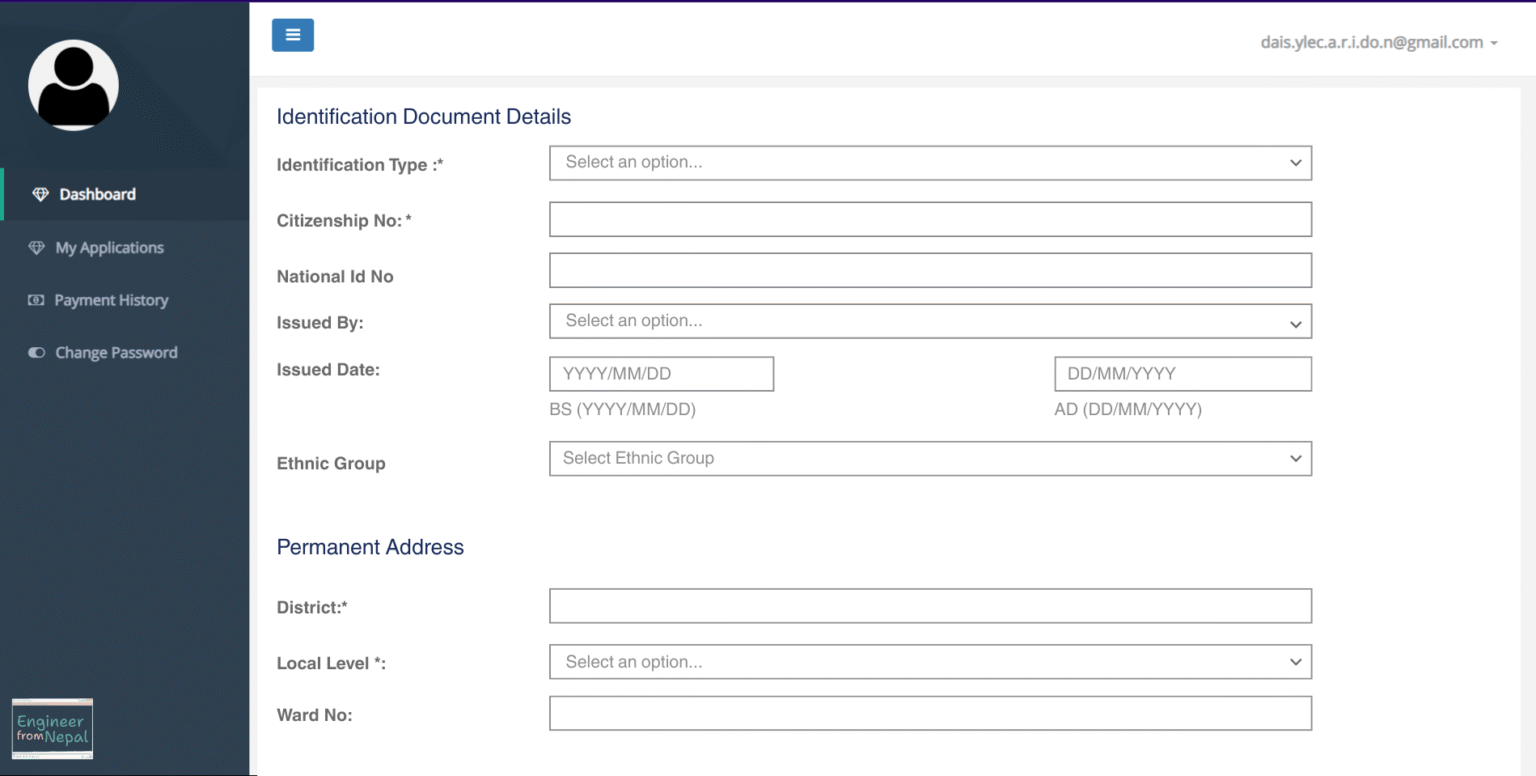This screenshot has height=776, width=1536.
Task: Select the BS issued date field
Action: pos(661,374)
